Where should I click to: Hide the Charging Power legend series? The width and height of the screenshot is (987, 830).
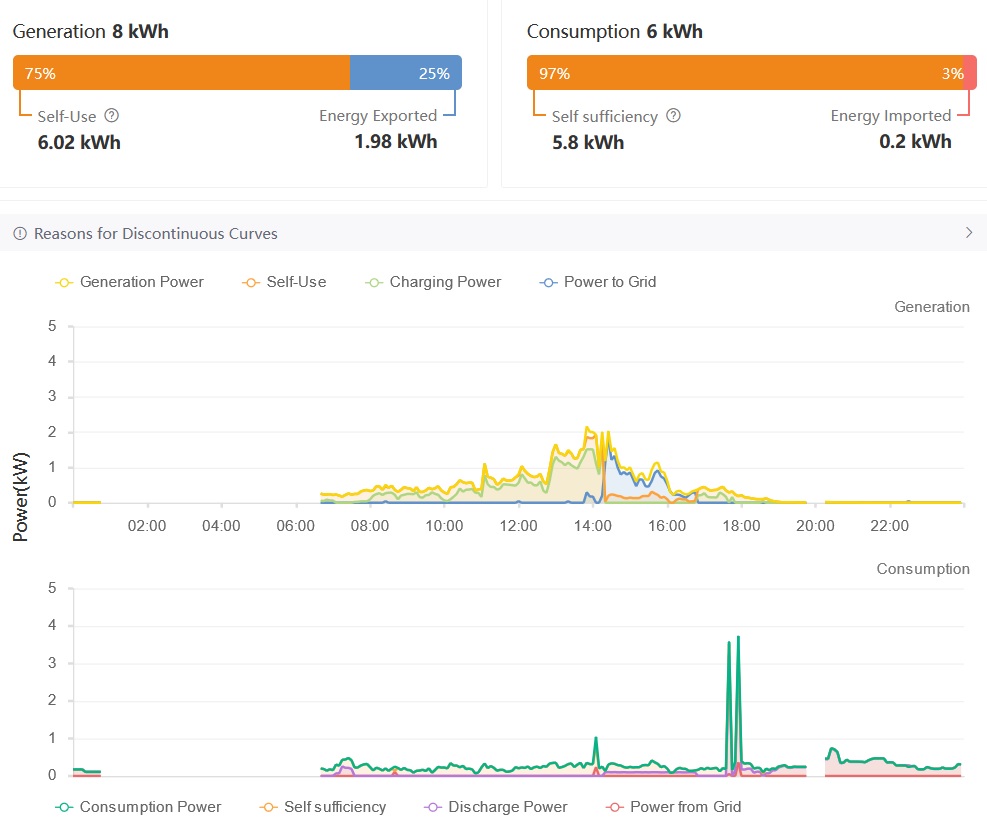click(433, 282)
